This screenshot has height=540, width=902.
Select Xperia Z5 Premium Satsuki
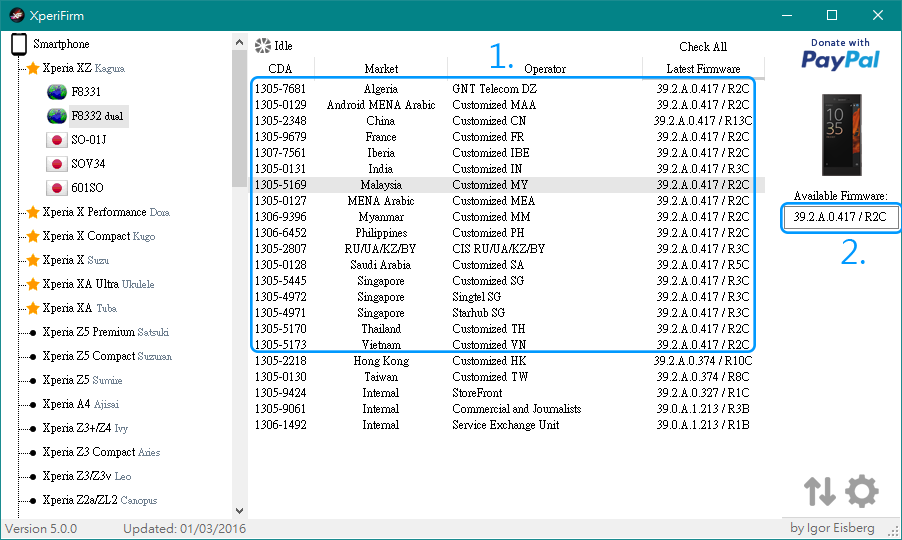coord(105,332)
